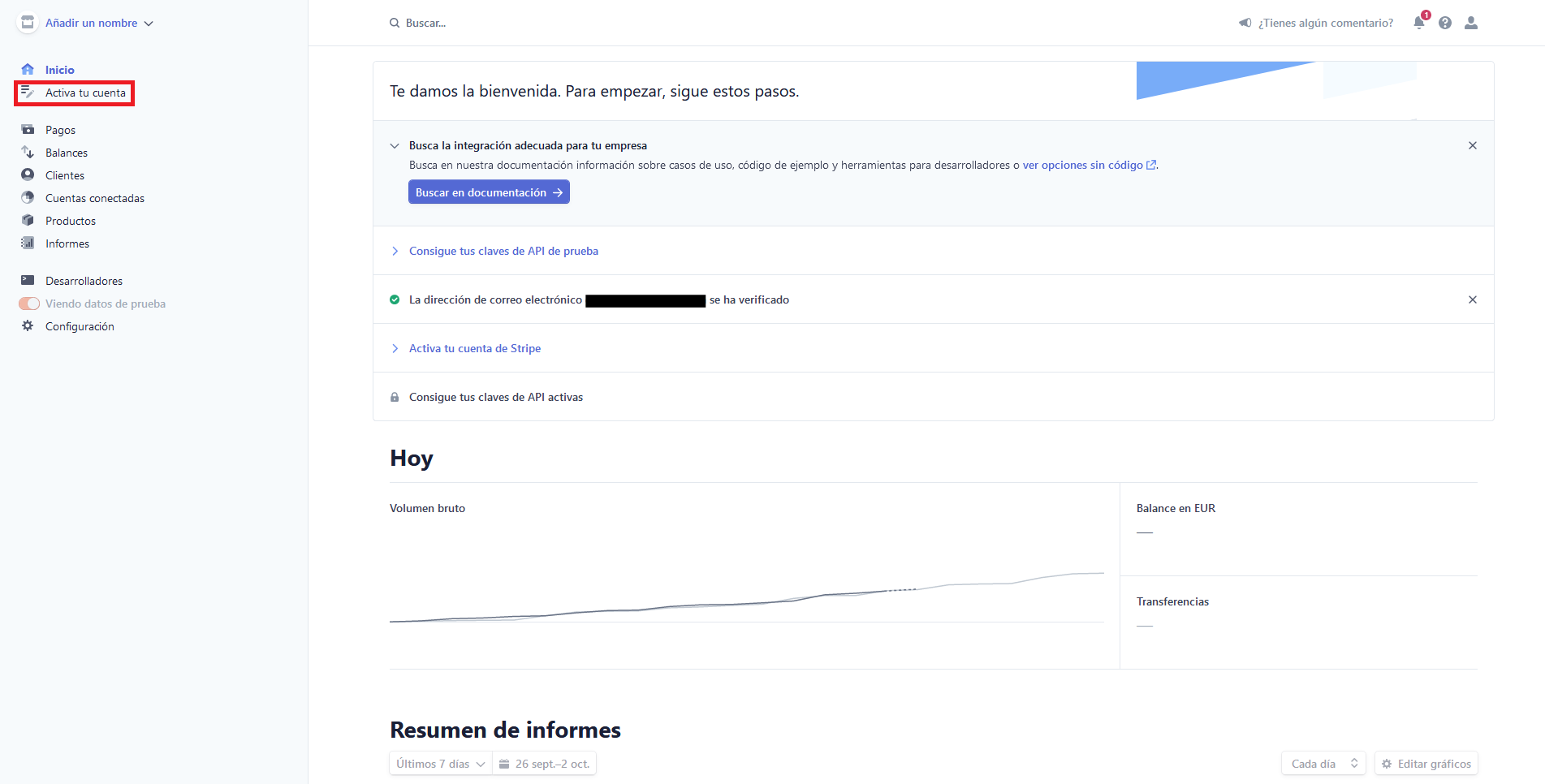Open Configuración settings page
Image resolution: width=1545 pixels, height=784 pixels.
pyautogui.click(x=80, y=326)
